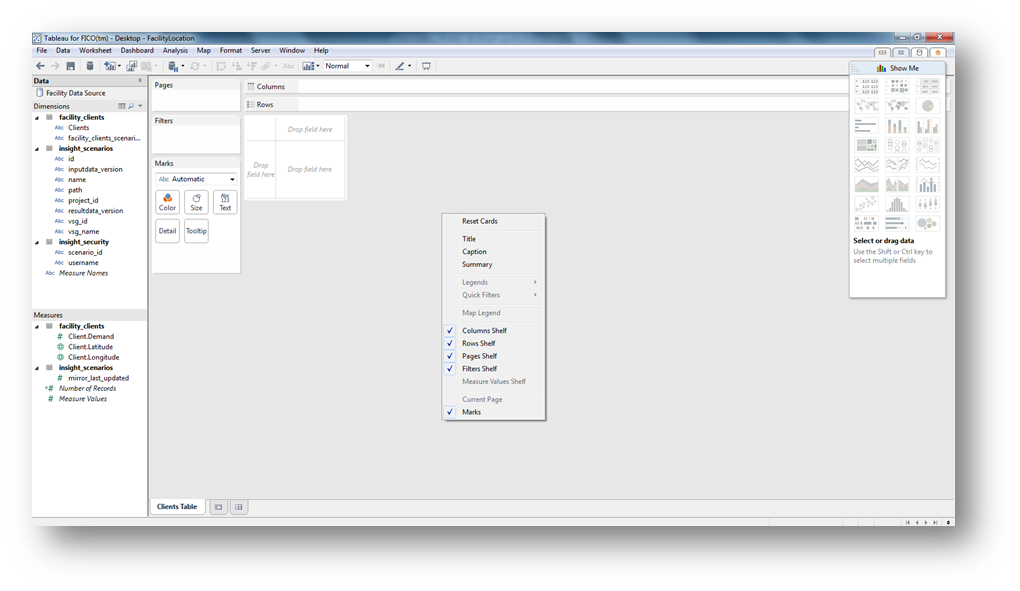The width and height of the screenshot is (1020, 591).
Task: Click the Text card in Marks
Action: point(224,202)
